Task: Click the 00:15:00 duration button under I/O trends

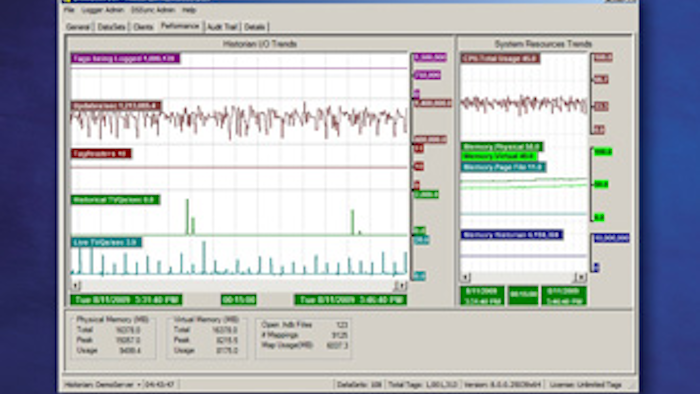Action: click(238, 299)
